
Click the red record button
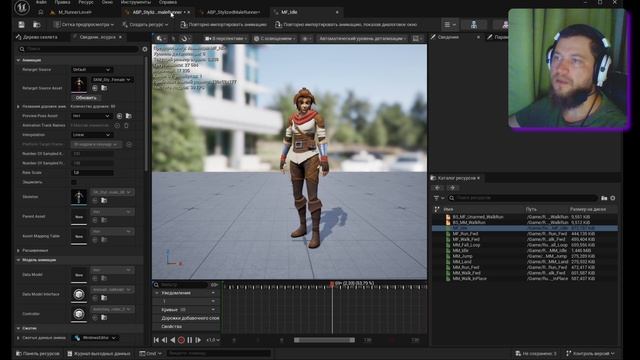point(181,340)
